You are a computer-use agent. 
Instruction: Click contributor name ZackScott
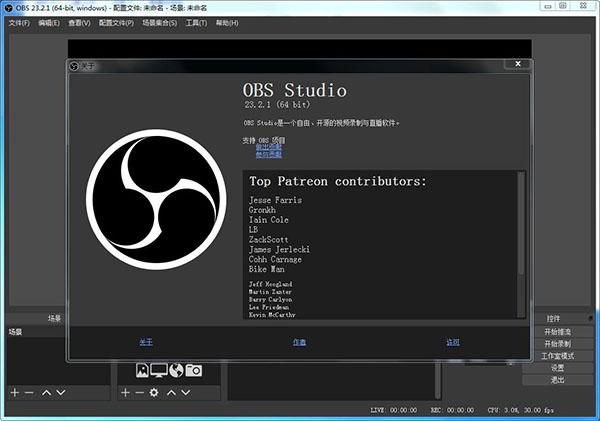[268, 240]
